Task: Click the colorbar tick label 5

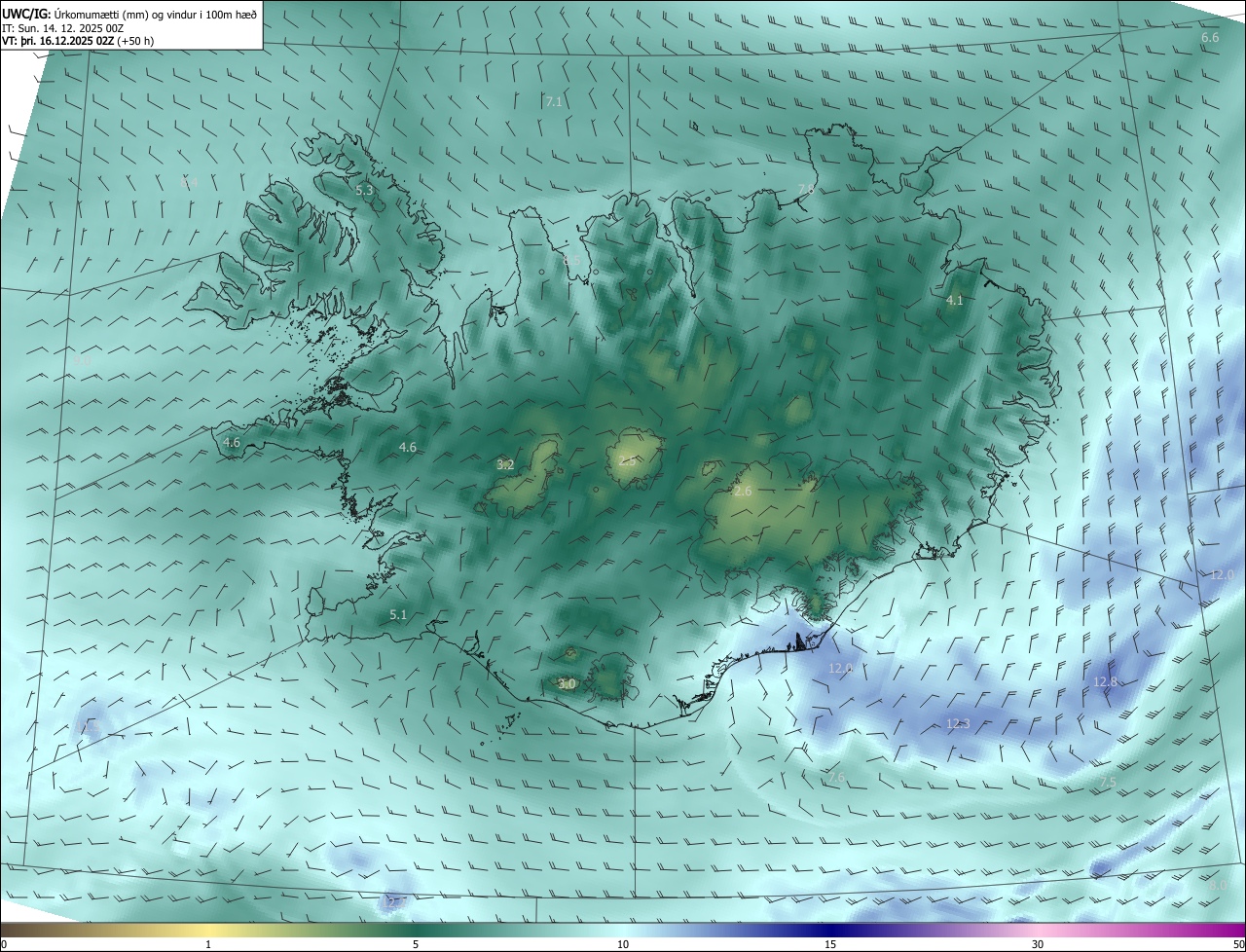Action: tap(416, 944)
